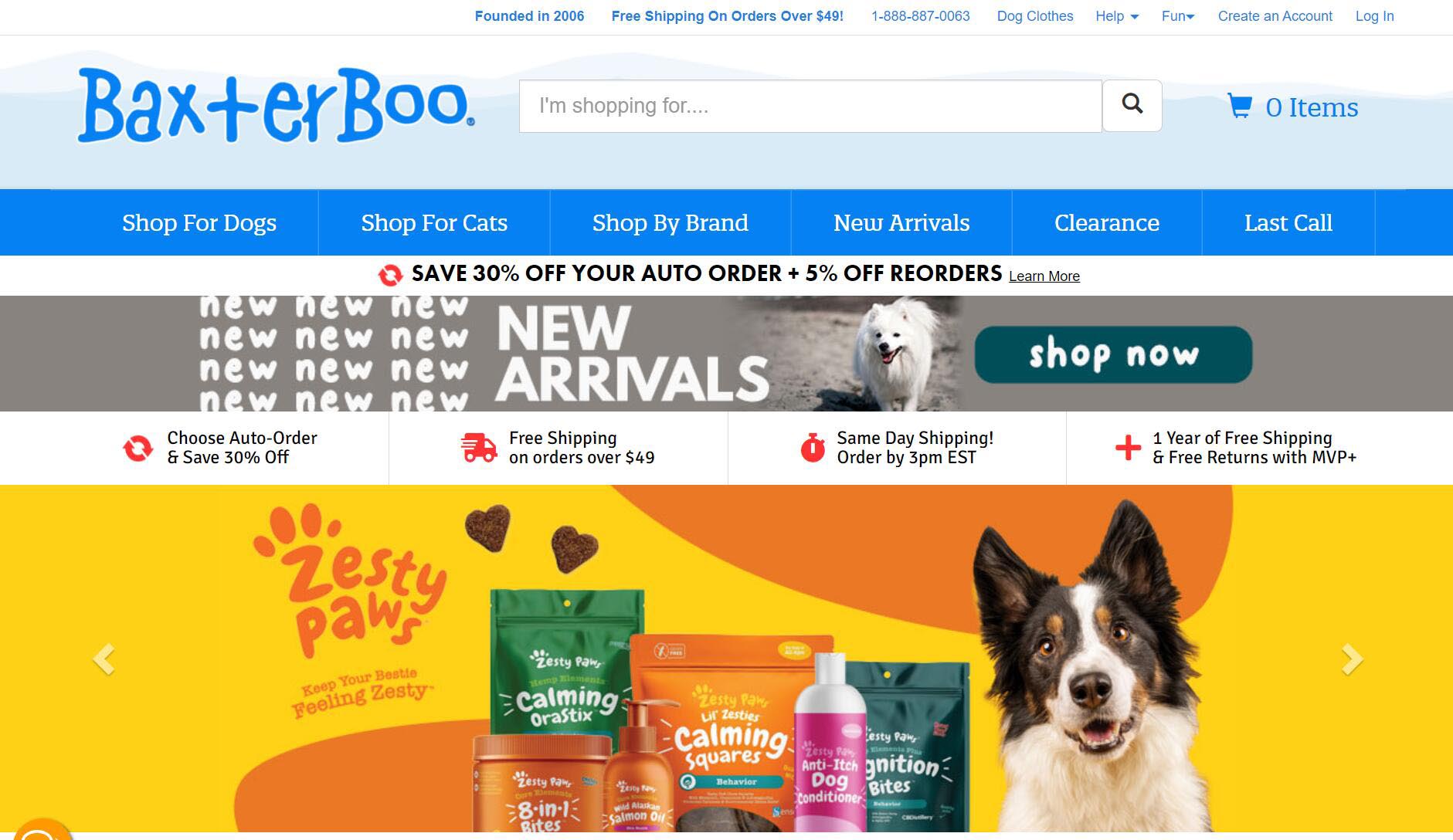This screenshot has height=840, width=1453.
Task: Click the red stopwatch same-day shipping icon
Action: tap(813, 448)
